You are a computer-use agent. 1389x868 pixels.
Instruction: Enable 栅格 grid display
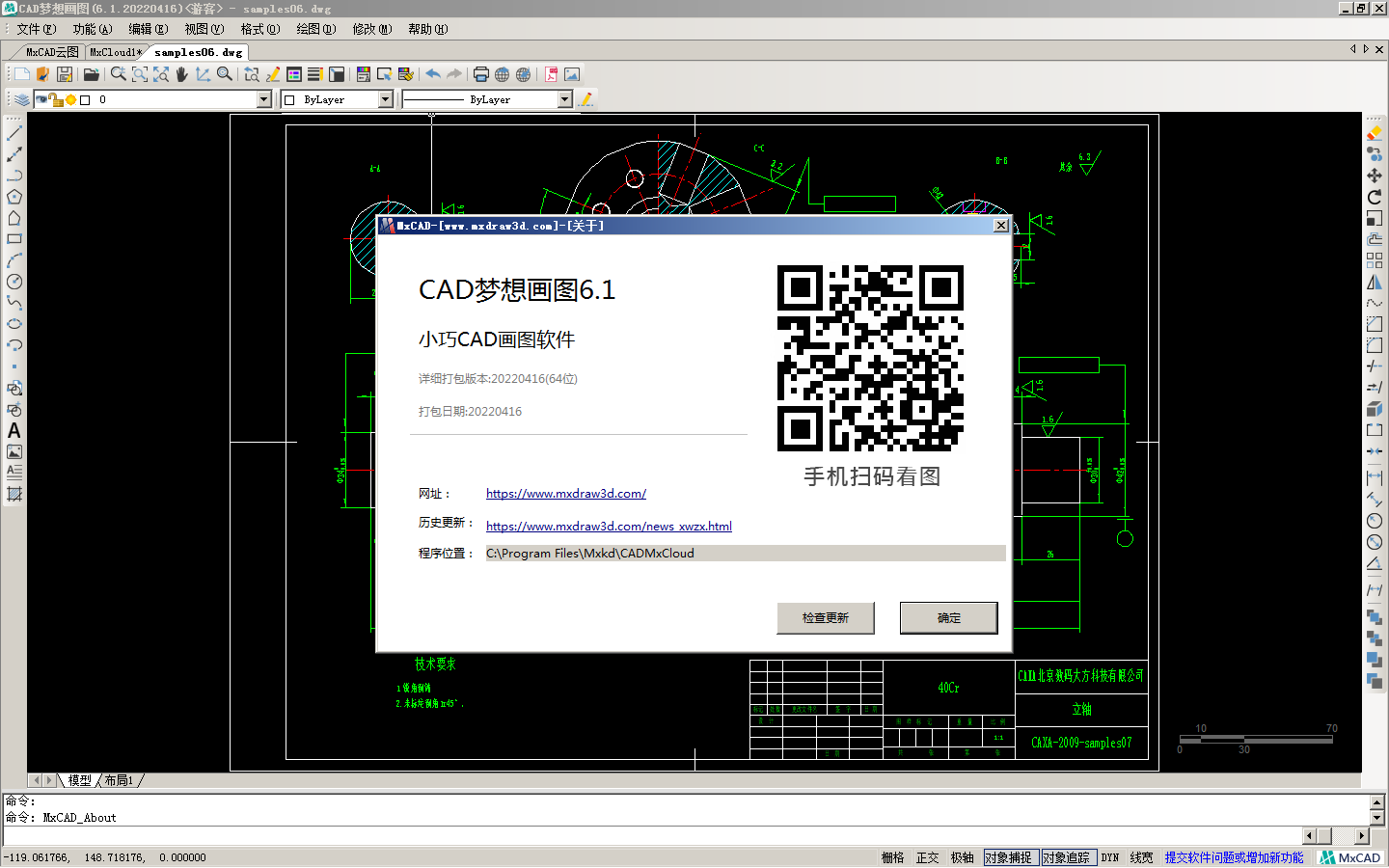(891, 856)
